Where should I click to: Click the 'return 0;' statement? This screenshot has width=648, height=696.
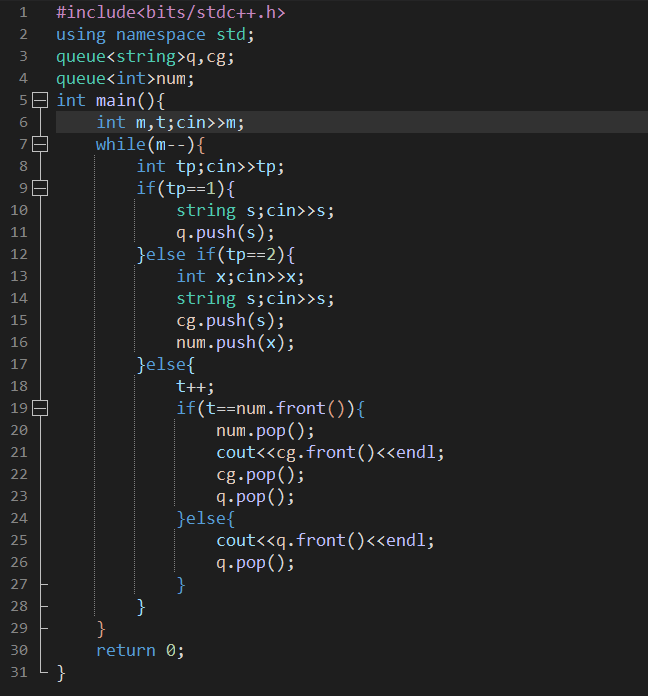click(140, 650)
